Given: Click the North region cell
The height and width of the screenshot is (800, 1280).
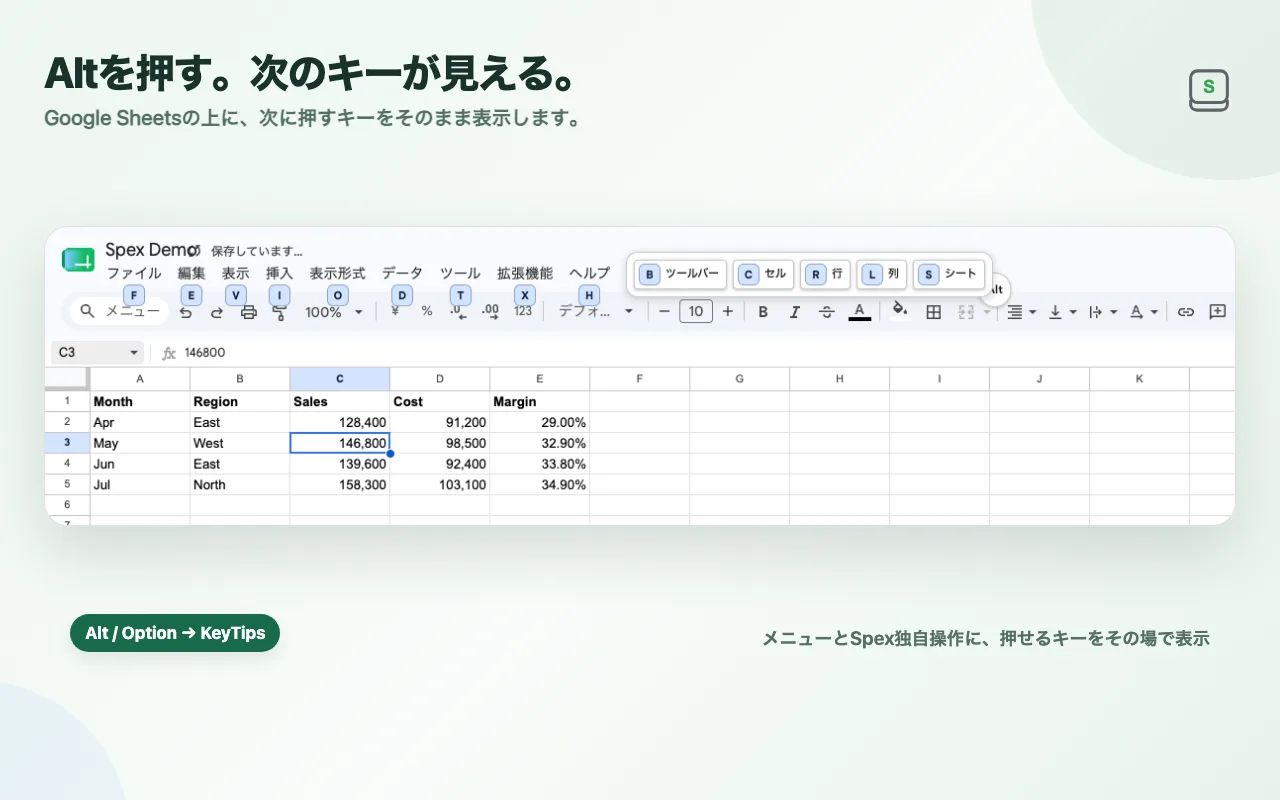Looking at the screenshot, I should (240, 485).
